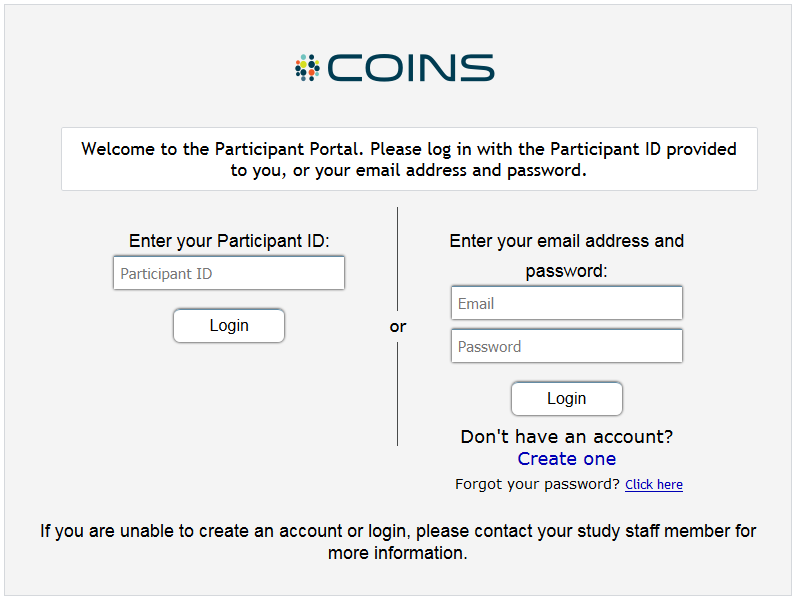Click the vertical divider line below 'or'
Screen dimensions: 797x600
pyautogui.click(x=398, y=395)
